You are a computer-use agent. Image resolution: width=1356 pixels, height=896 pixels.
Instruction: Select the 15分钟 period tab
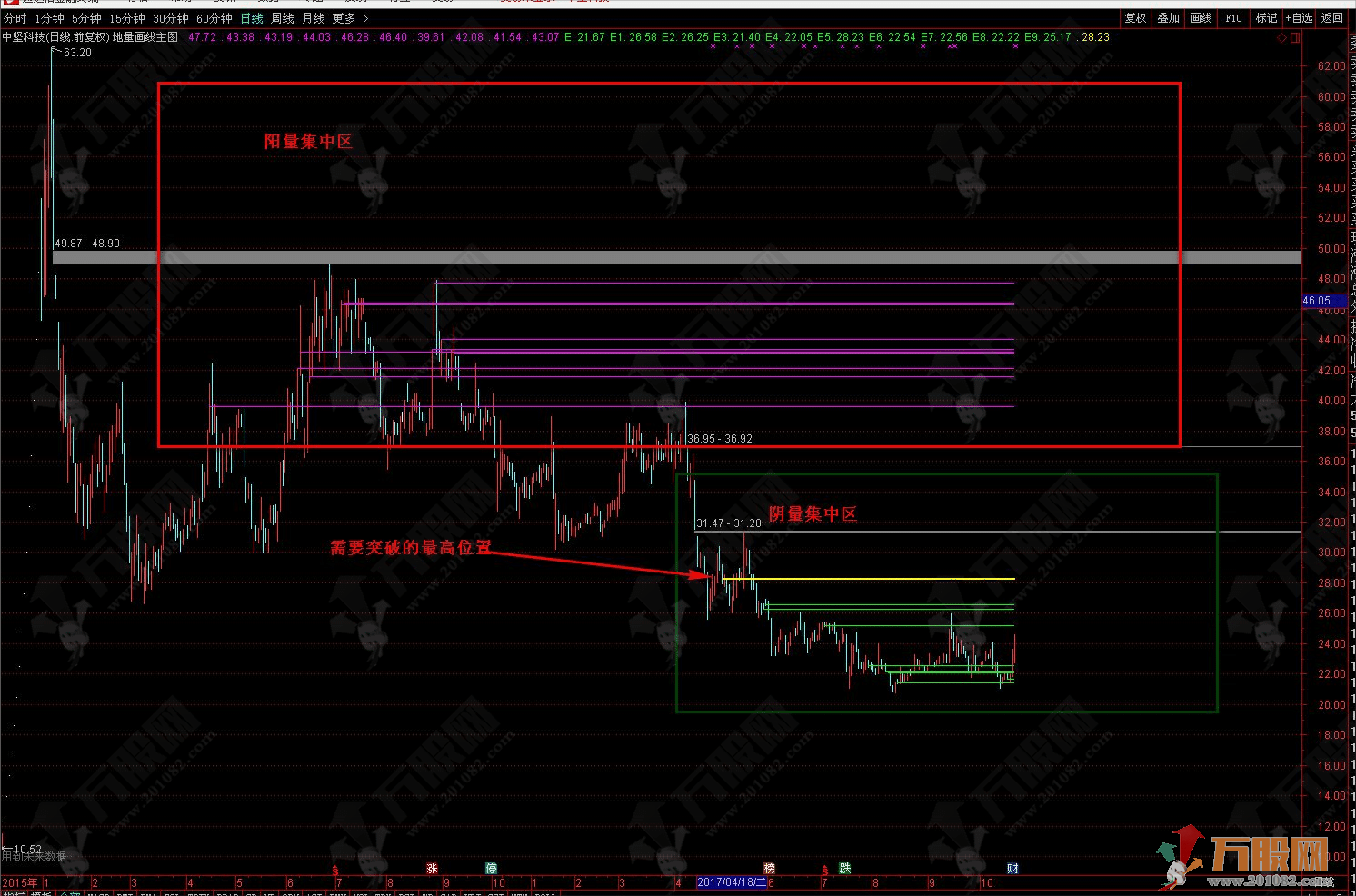point(127,18)
